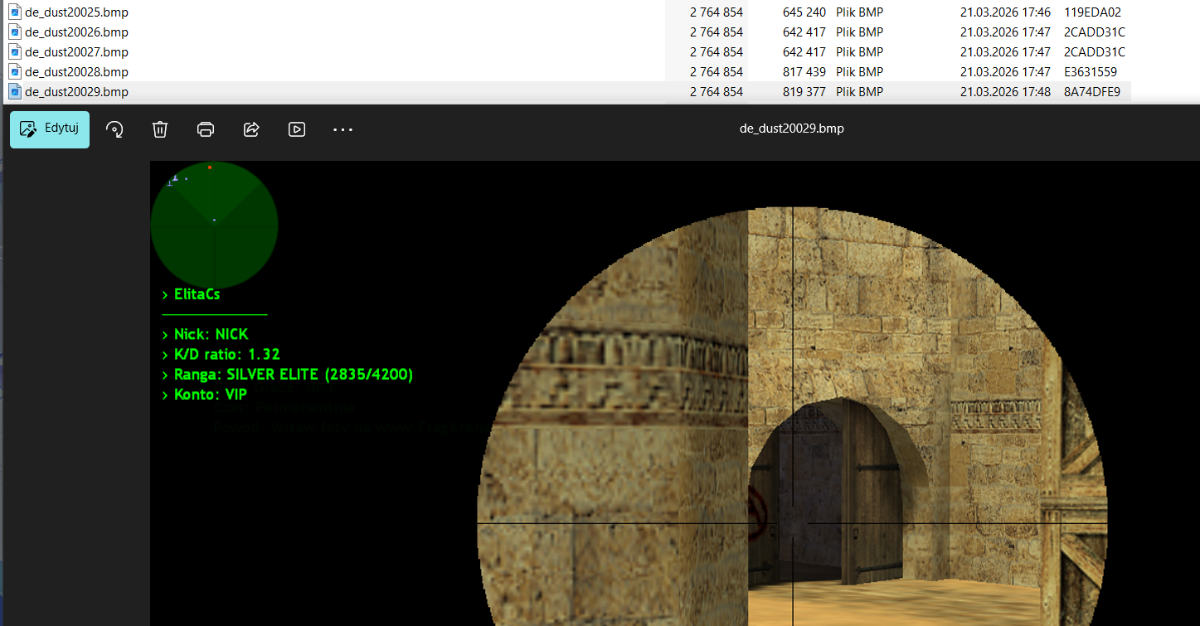Share the image using the share icon
The width and height of the screenshot is (1200, 626).
[251, 129]
